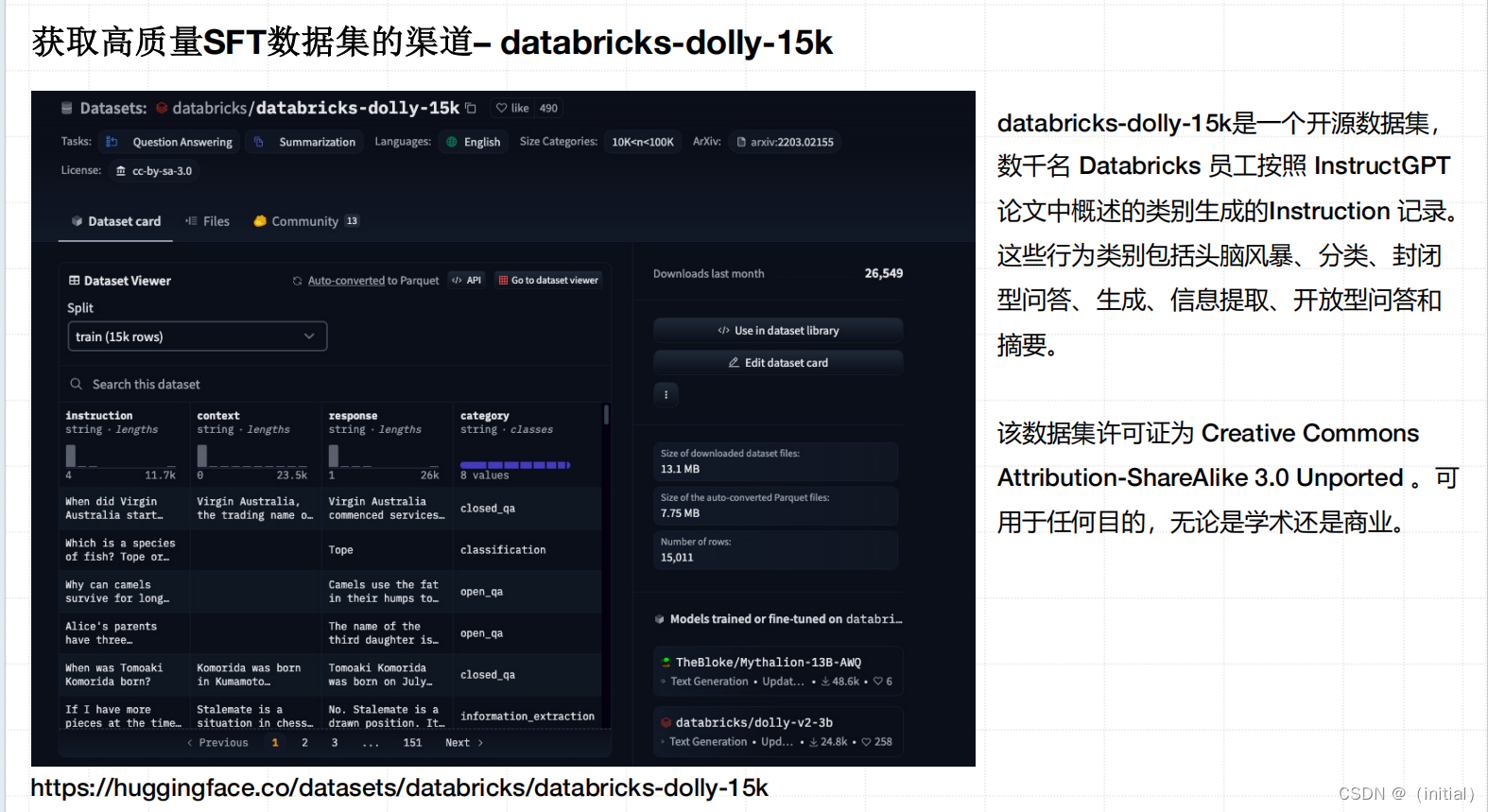Go to Next page of dataset
The image size is (1488, 812).
[464, 743]
